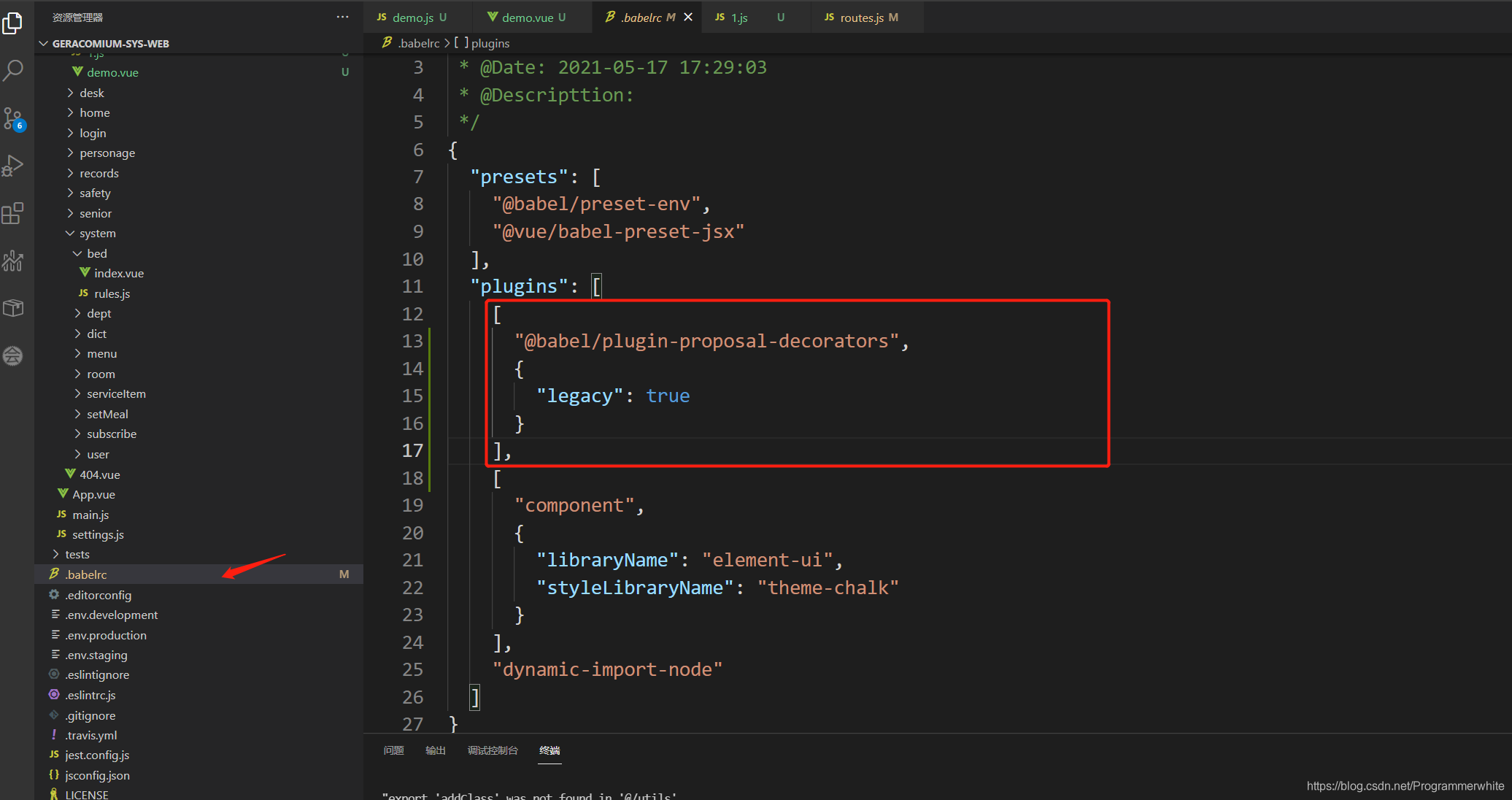This screenshot has height=800, width=1512.
Task: Open rules.js file in tree
Action: click(x=199, y=293)
